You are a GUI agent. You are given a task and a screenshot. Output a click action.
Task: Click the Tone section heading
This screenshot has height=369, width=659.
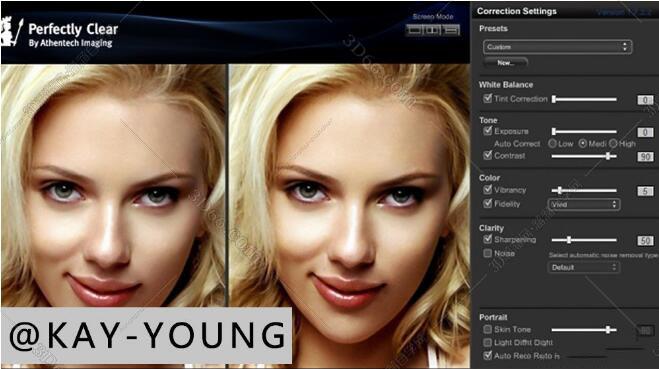pos(488,120)
